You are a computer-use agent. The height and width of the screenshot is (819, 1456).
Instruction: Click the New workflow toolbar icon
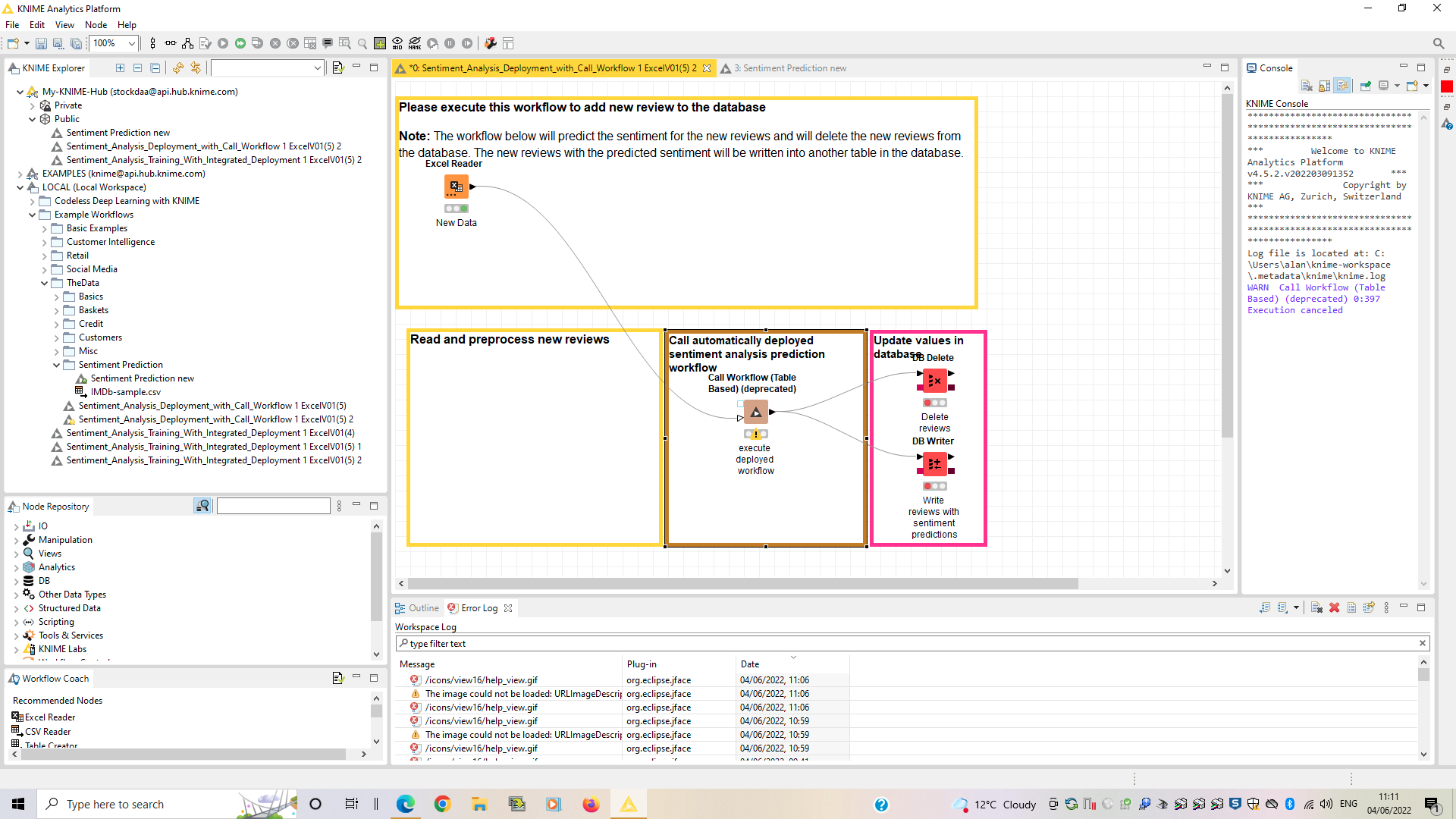pos(13,43)
